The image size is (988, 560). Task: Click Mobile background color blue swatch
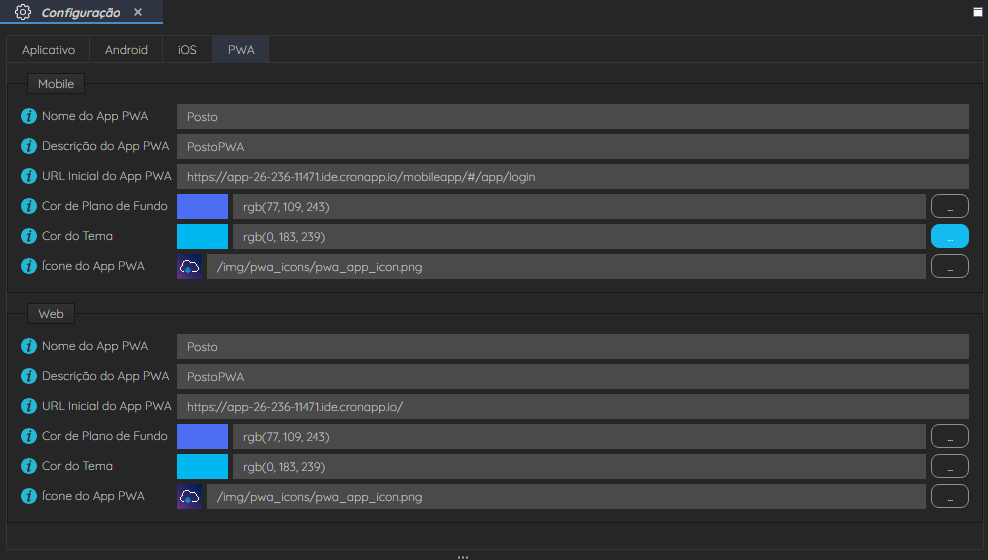coord(202,207)
